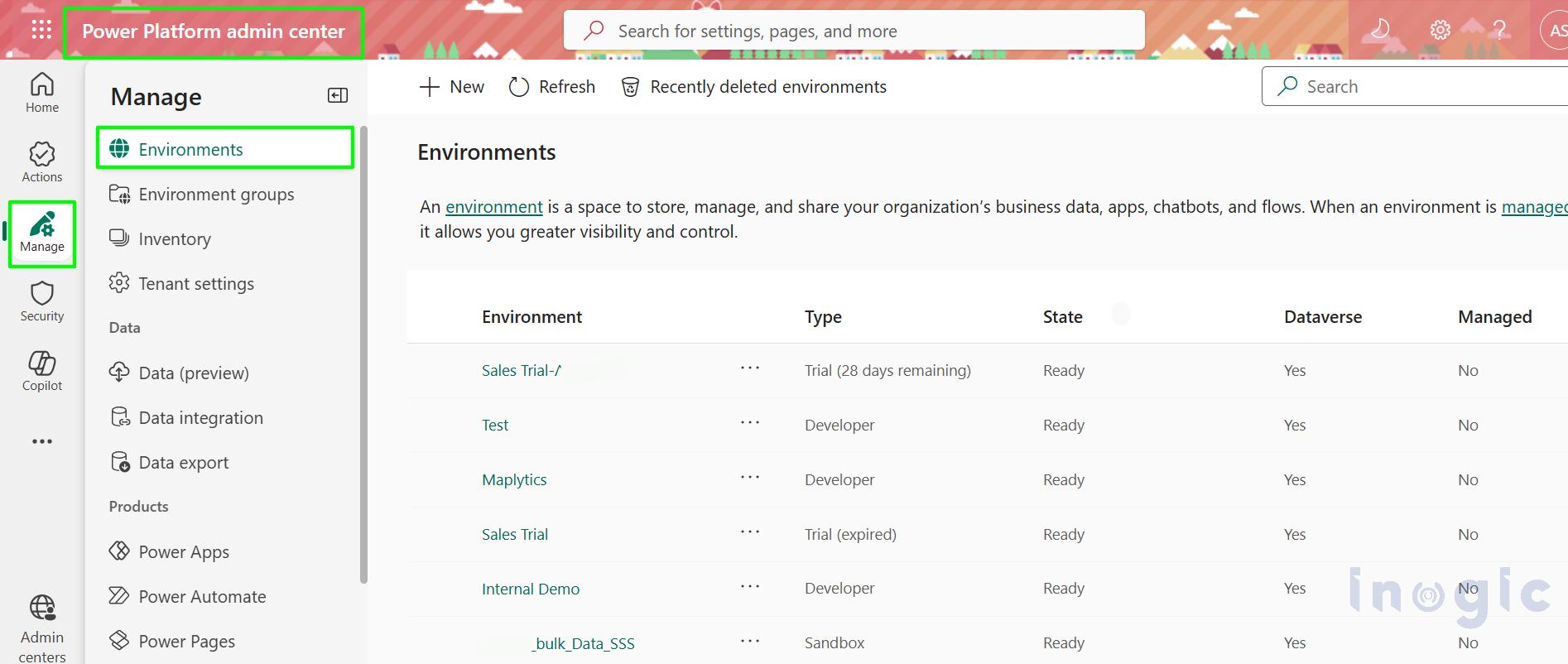The width and height of the screenshot is (1568, 664).
Task: Sort by State column header
Action: pyautogui.click(x=1063, y=317)
